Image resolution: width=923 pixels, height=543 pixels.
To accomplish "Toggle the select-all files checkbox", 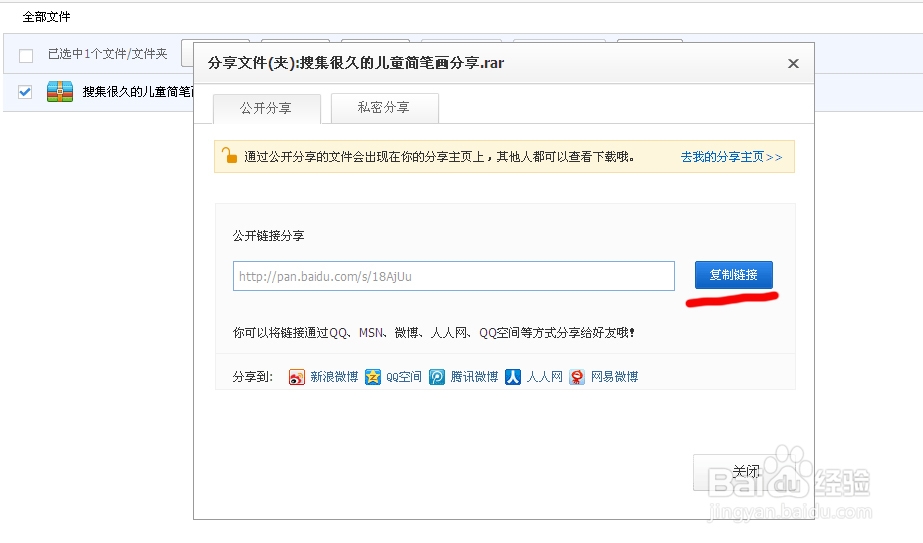I will click(26, 55).
